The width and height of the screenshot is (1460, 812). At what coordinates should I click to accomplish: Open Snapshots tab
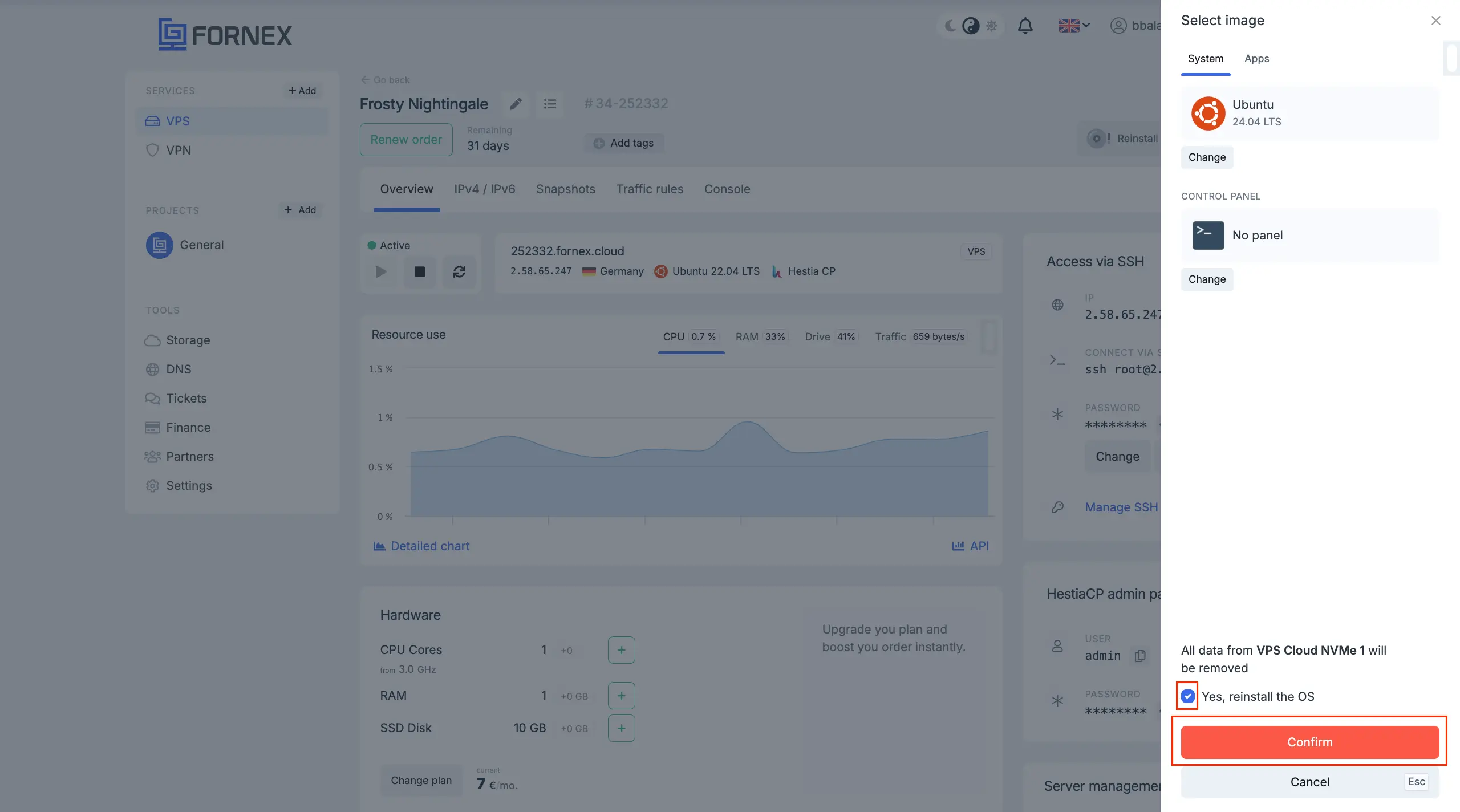coord(566,189)
